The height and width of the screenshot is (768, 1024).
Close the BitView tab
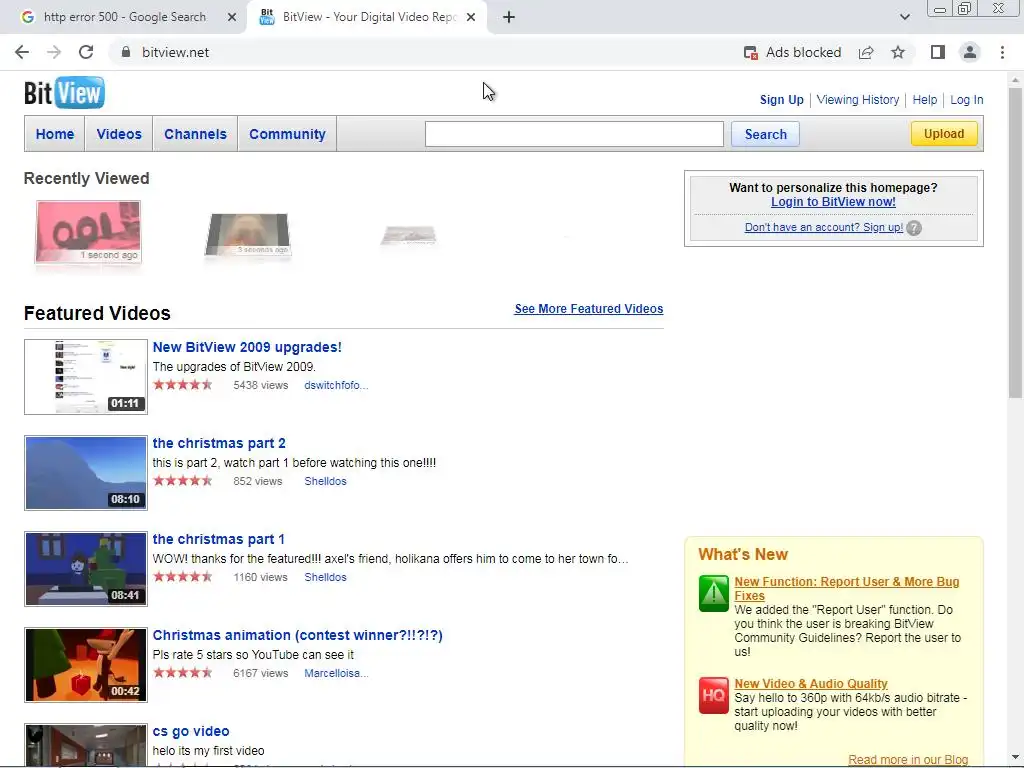[471, 17]
